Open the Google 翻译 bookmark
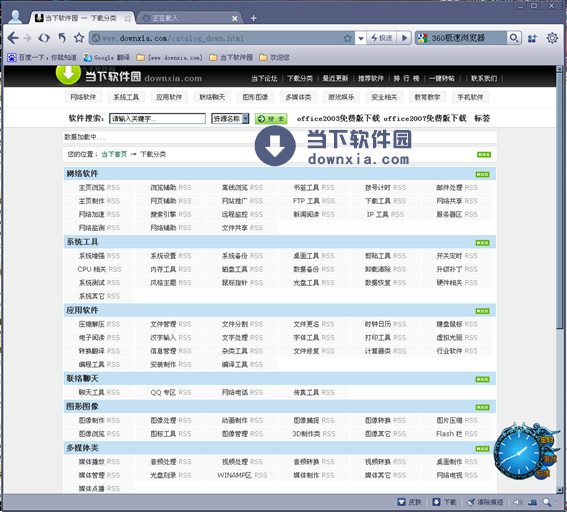567x512 pixels. point(106,57)
